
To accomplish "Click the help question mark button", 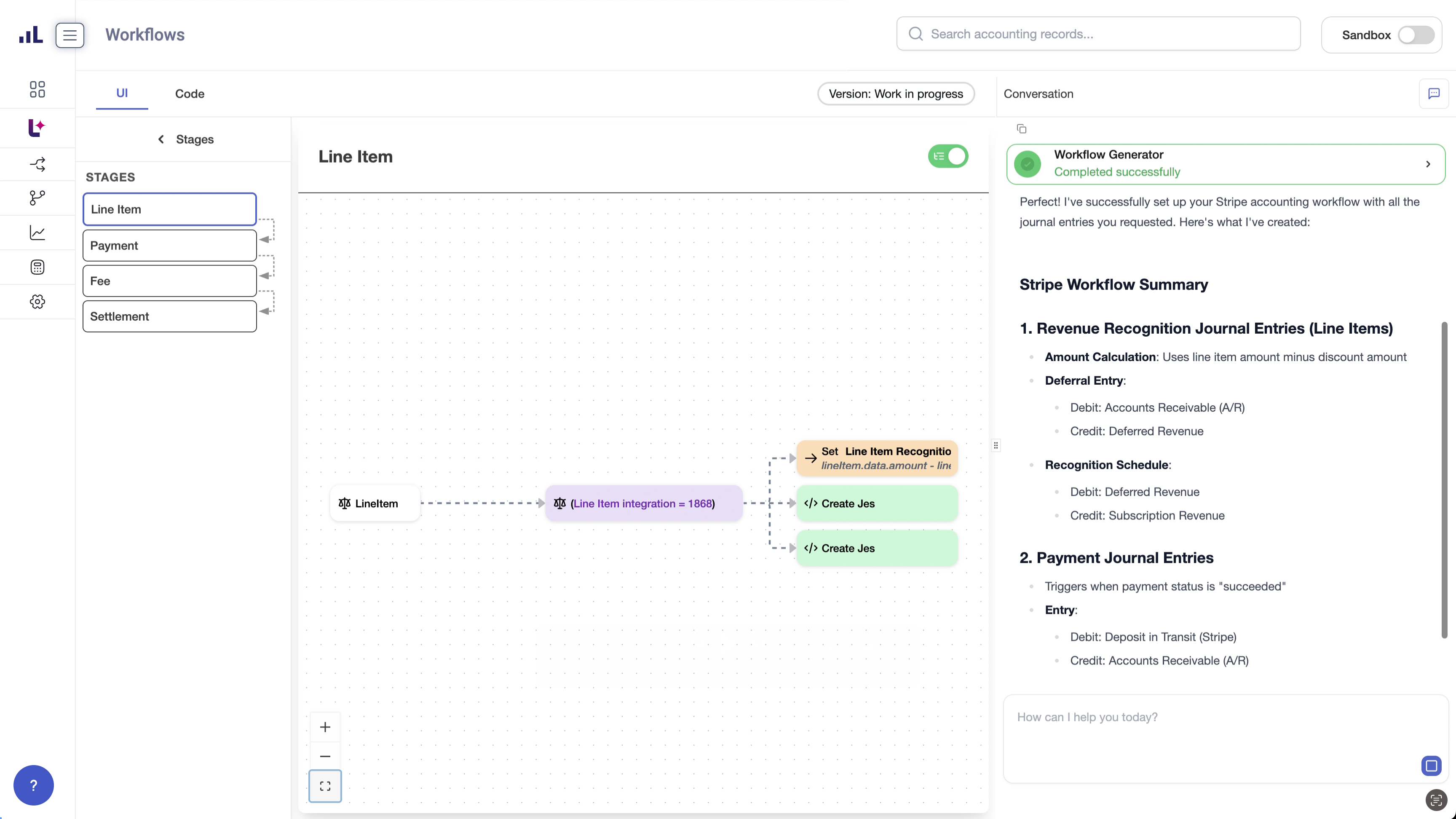I will tap(33, 785).
